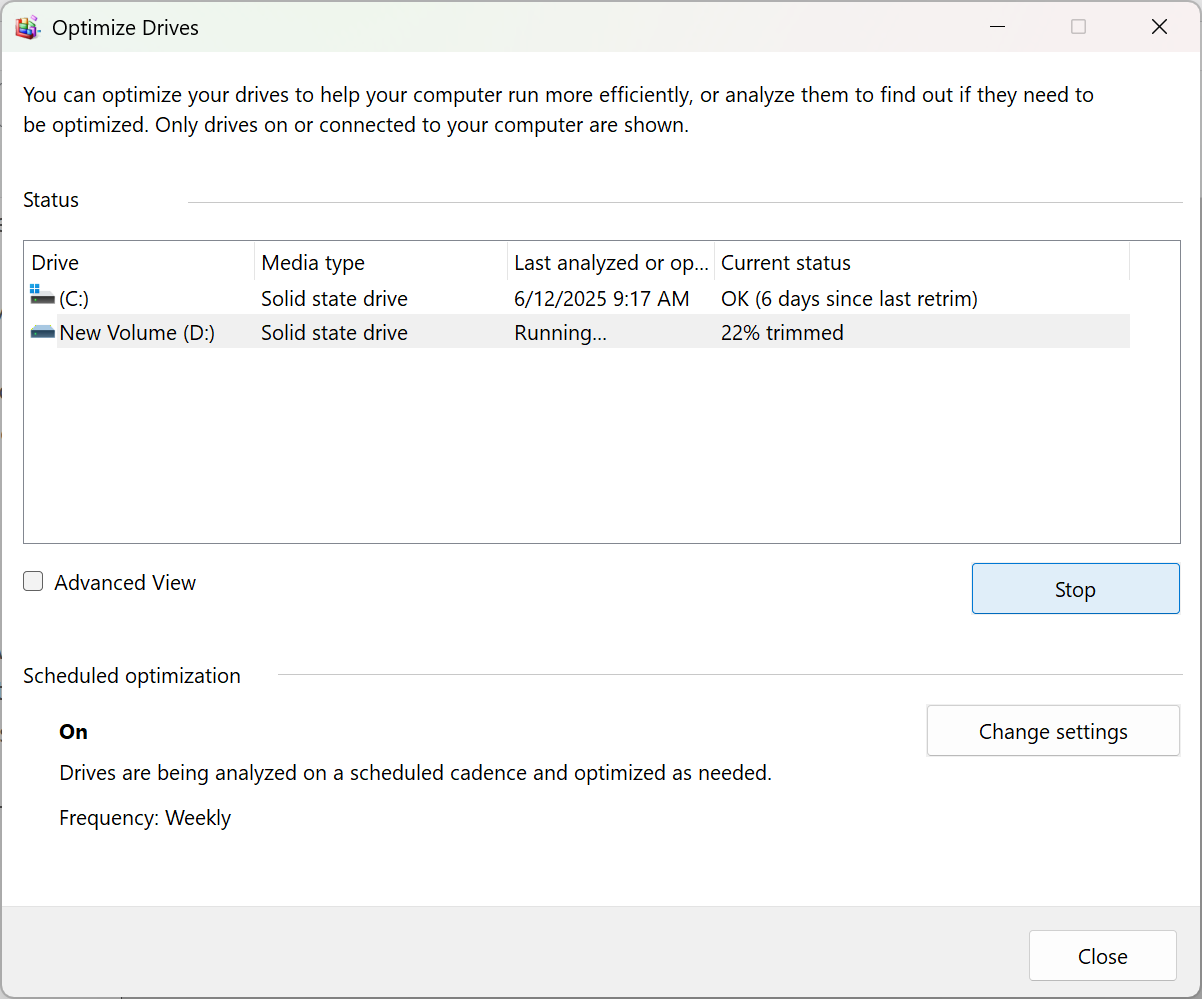Click C: drive's Solid state drive cell
This screenshot has height=999, width=1202.
click(334, 298)
